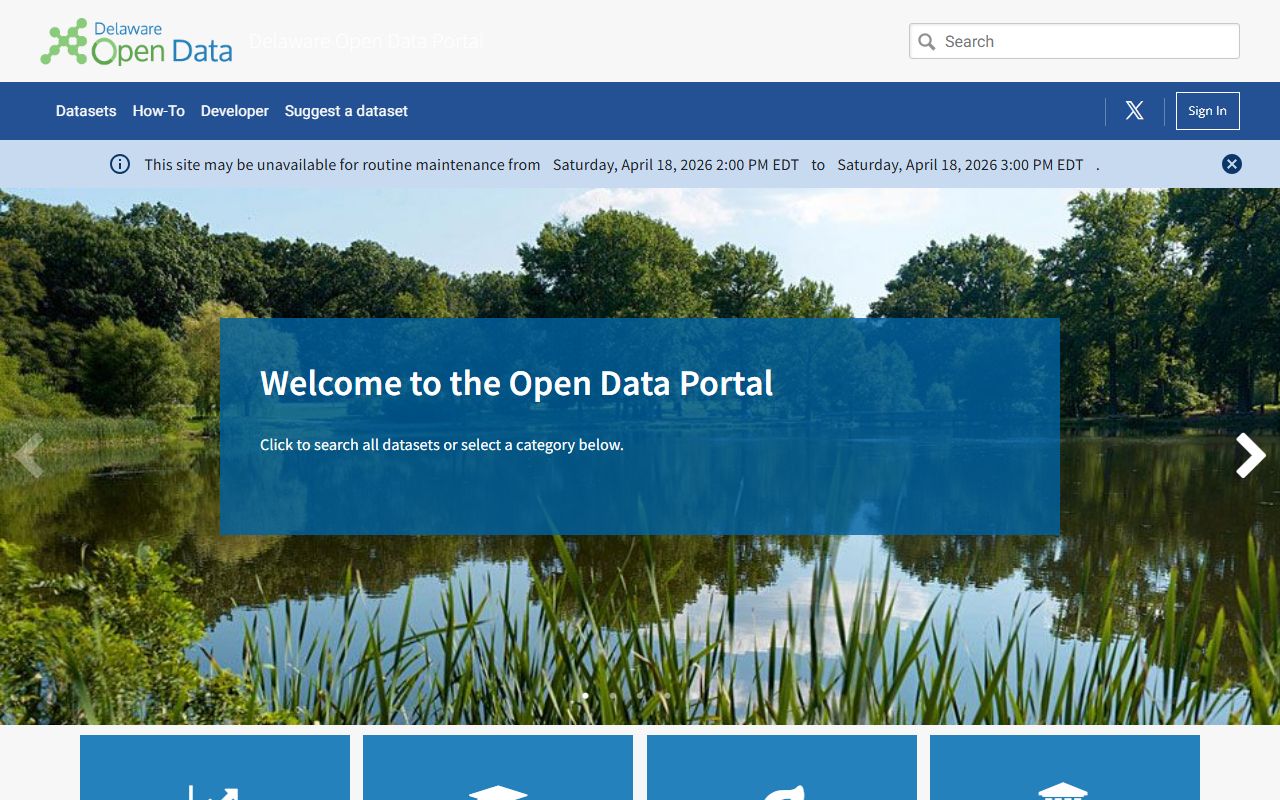Open the graduation cap category tile
The width and height of the screenshot is (1280, 800).
(498, 768)
